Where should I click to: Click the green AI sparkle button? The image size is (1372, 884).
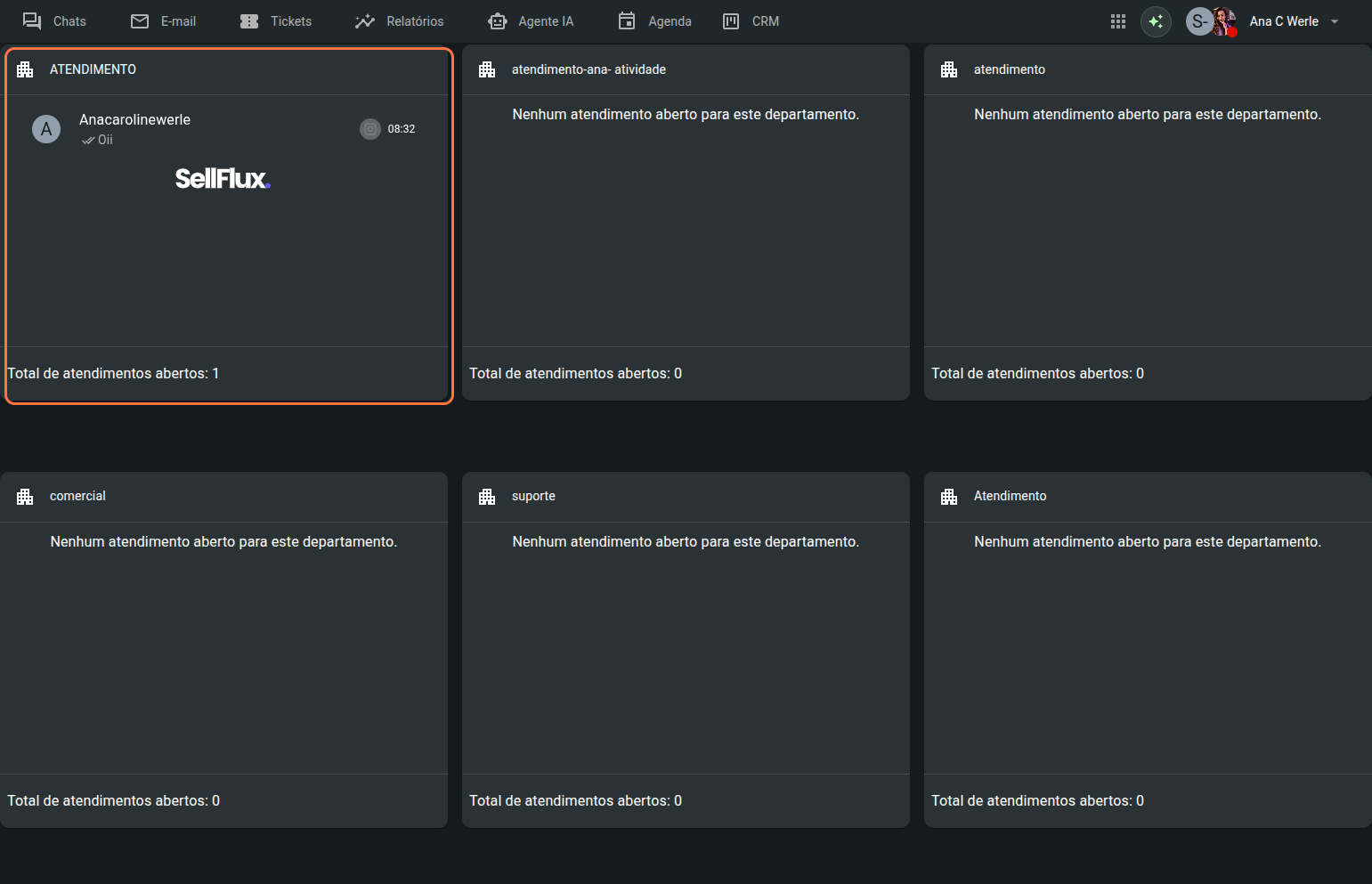[x=1156, y=21]
